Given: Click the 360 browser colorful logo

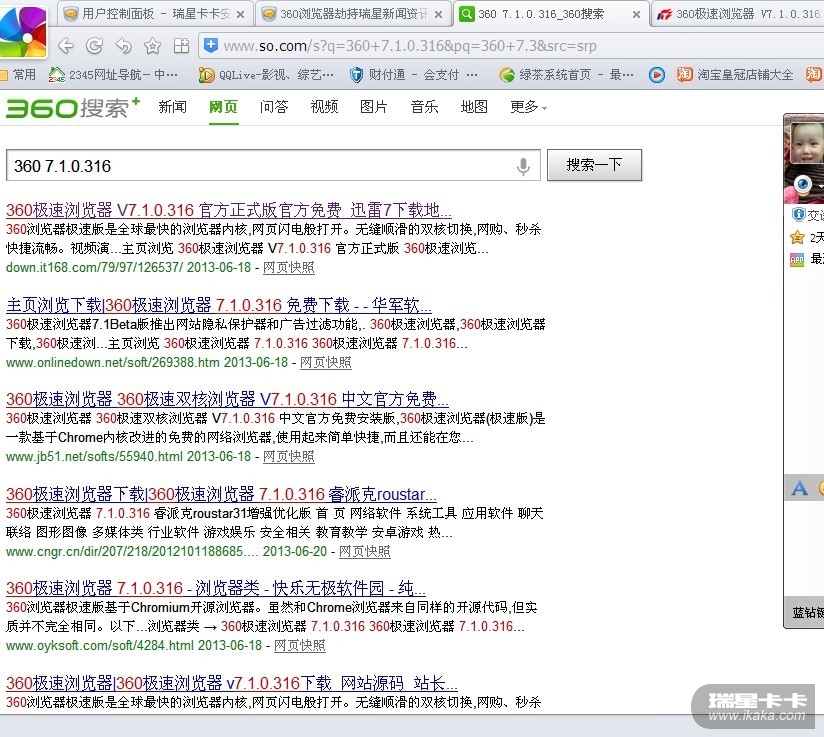Looking at the screenshot, I should 23,30.
